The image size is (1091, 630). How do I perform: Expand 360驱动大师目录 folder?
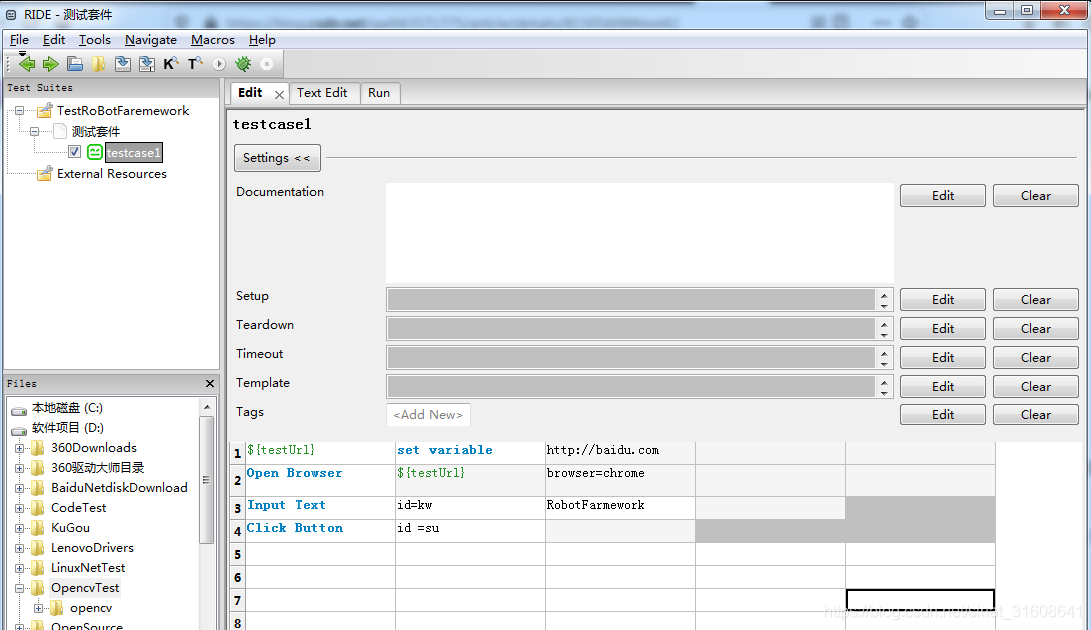pyautogui.click(x=19, y=468)
